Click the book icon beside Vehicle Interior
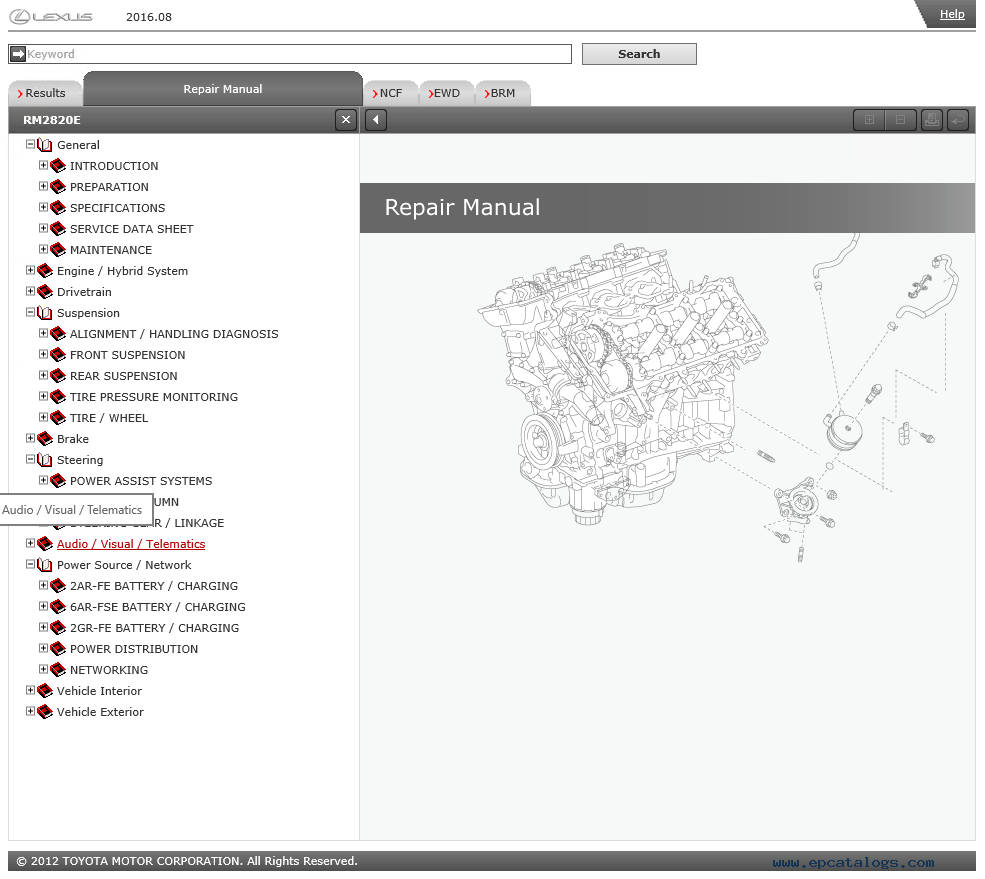This screenshot has height=879, width=985. click(45, 691)
